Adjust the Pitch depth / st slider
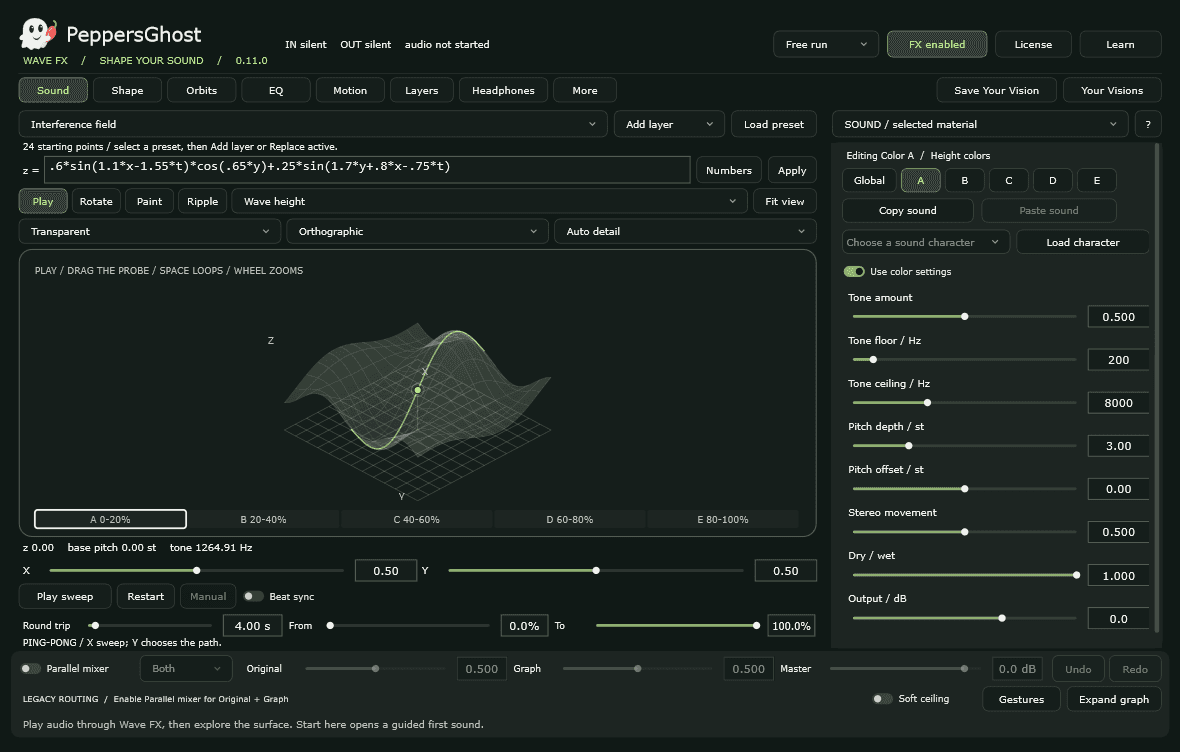This screenshot has width=1180, height=752. (x=964, y=446)
